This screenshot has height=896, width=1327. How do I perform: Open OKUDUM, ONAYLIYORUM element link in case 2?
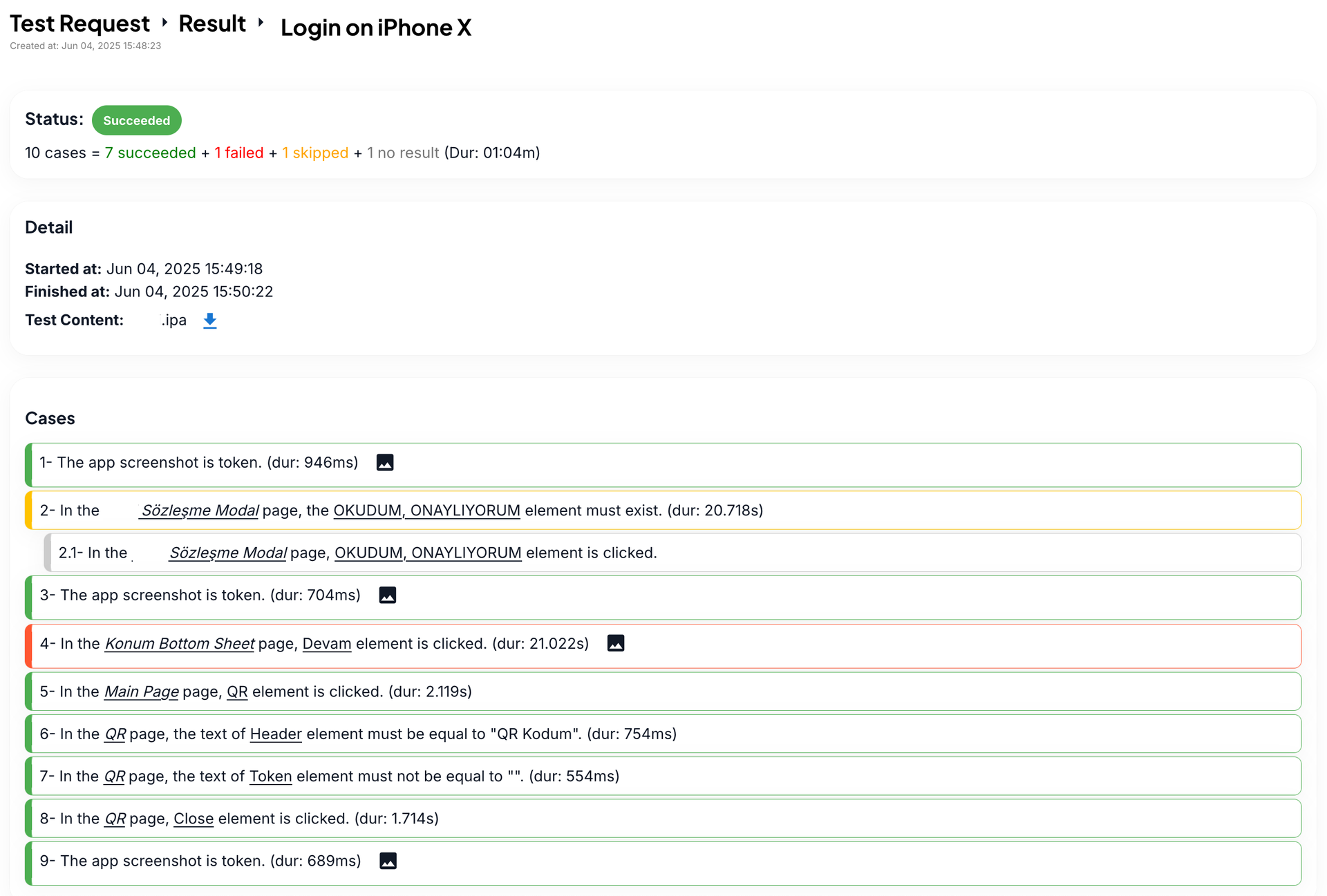pos(426,511)
